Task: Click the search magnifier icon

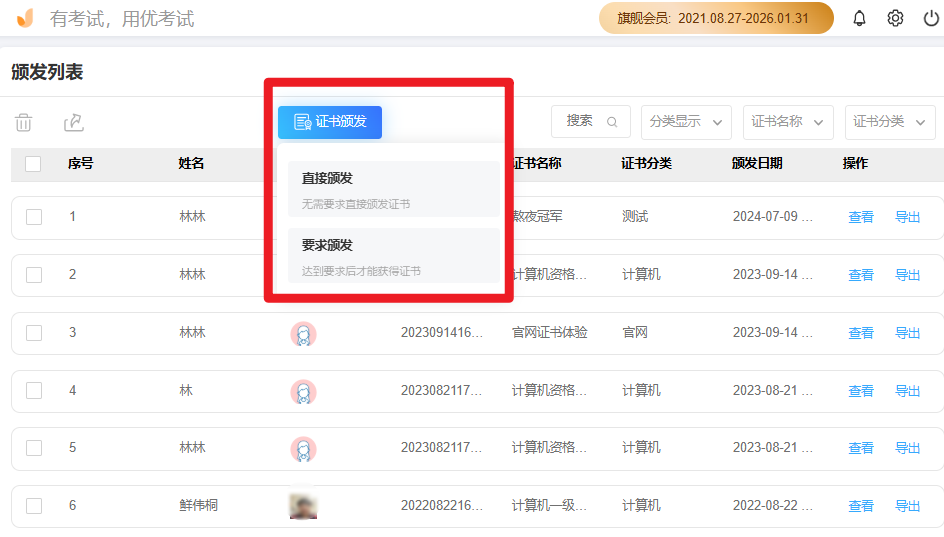Action: point(612,122)
